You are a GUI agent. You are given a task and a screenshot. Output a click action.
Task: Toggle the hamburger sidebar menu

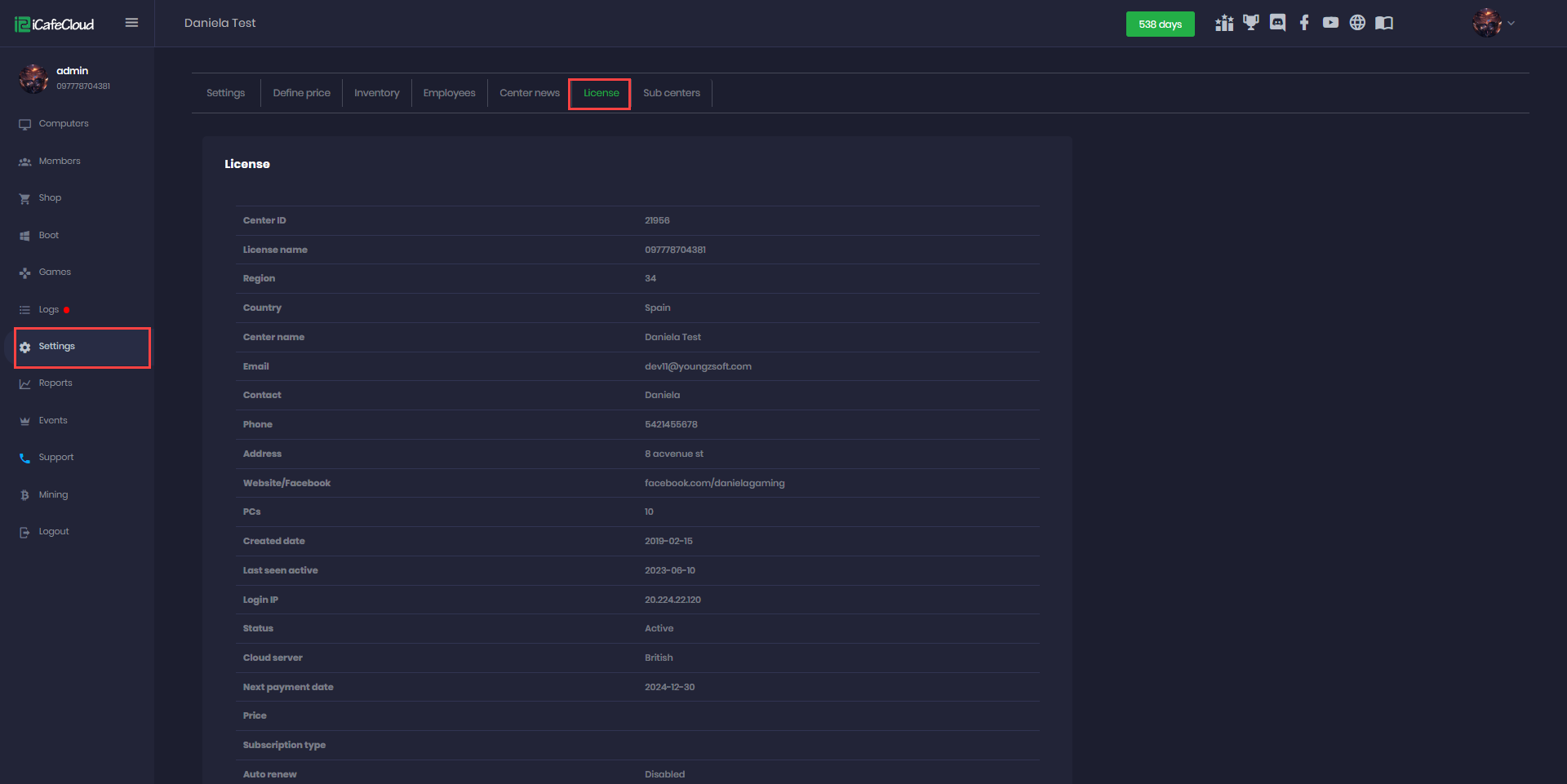tap(131, 23)
